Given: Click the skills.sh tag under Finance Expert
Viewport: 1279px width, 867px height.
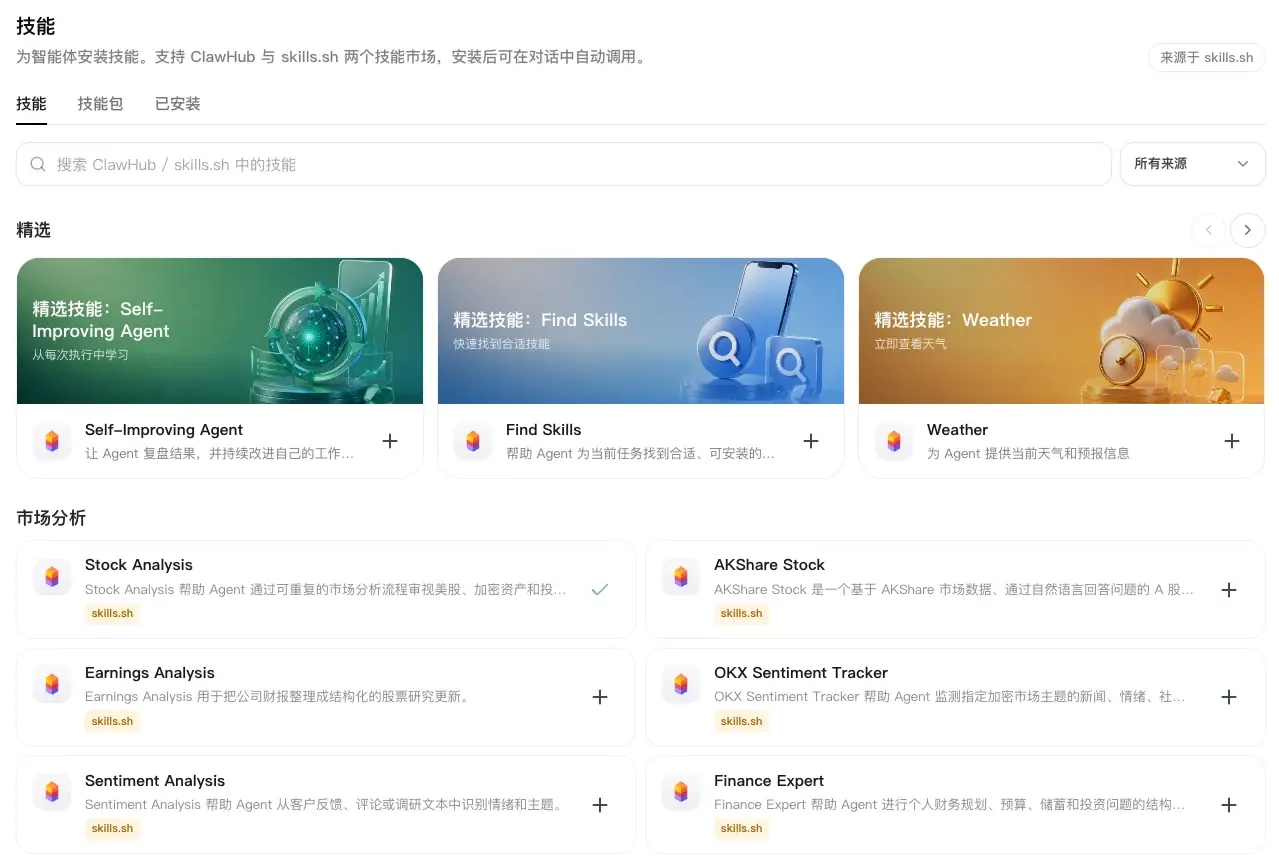Looking at the screenshot, I should [741, 828].
